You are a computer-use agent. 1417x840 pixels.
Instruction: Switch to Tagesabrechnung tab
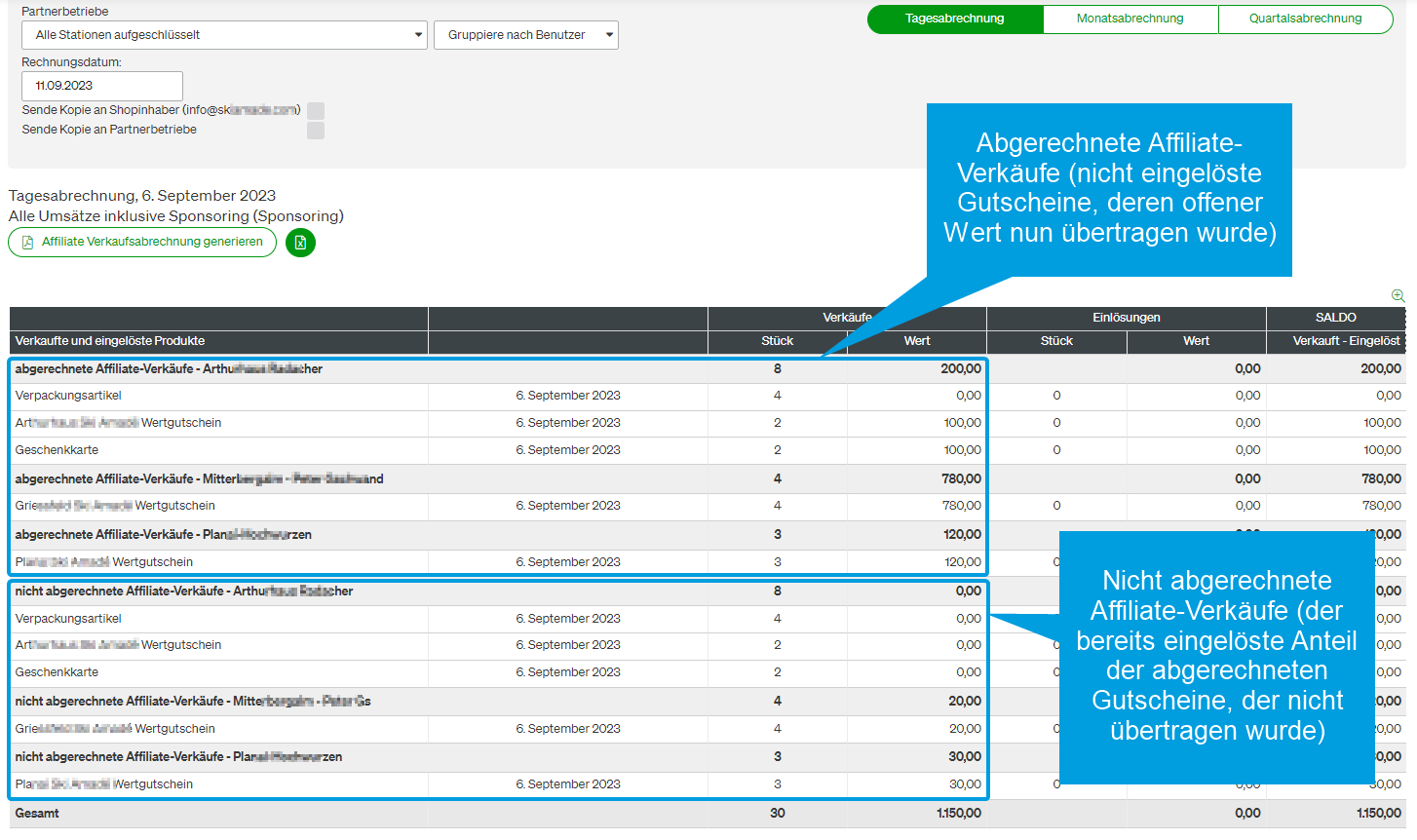pyautogui.click(x=955, y=19)
